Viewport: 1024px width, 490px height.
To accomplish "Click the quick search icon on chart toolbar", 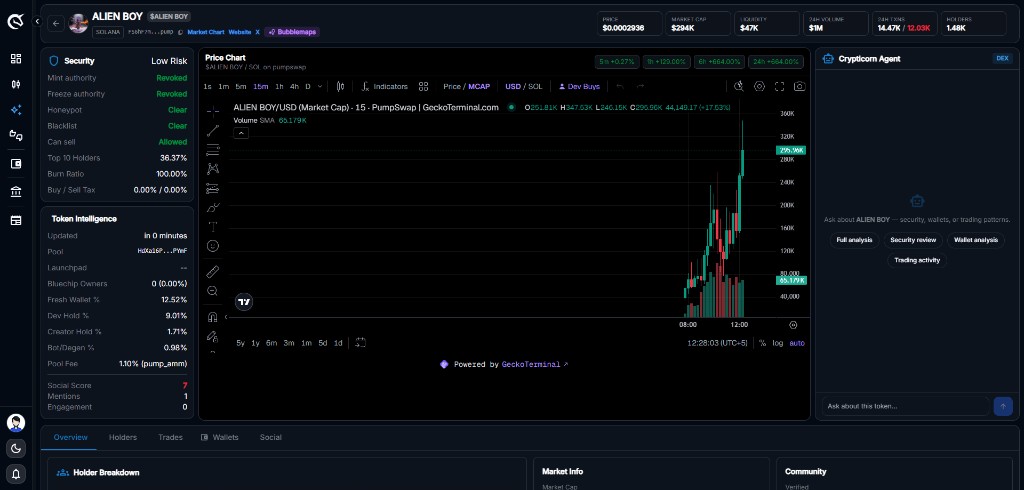I will tap(739, 86).
